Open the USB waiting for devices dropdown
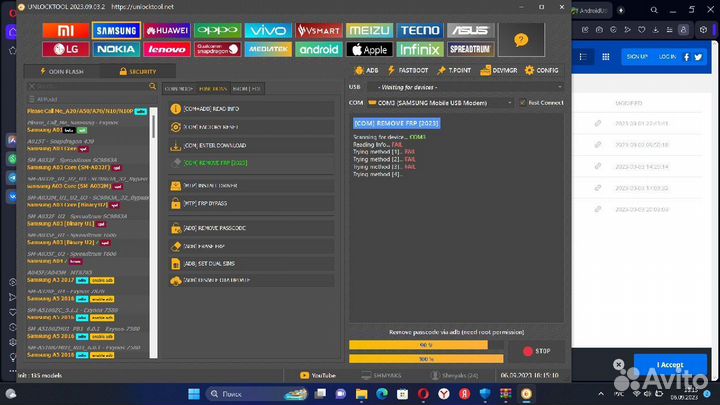 [465, 87]
